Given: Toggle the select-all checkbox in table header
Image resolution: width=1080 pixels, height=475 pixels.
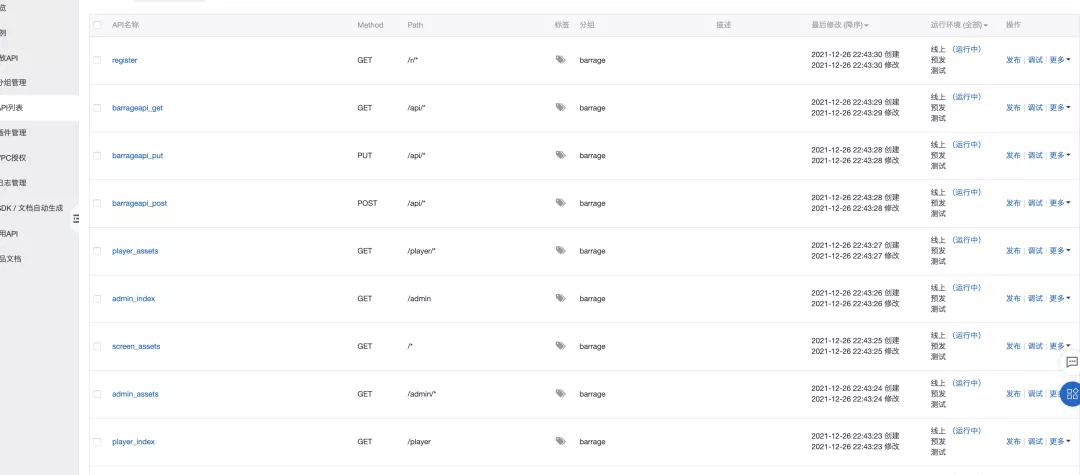Looking at the screenshot, I should click(x=97, y=25).
